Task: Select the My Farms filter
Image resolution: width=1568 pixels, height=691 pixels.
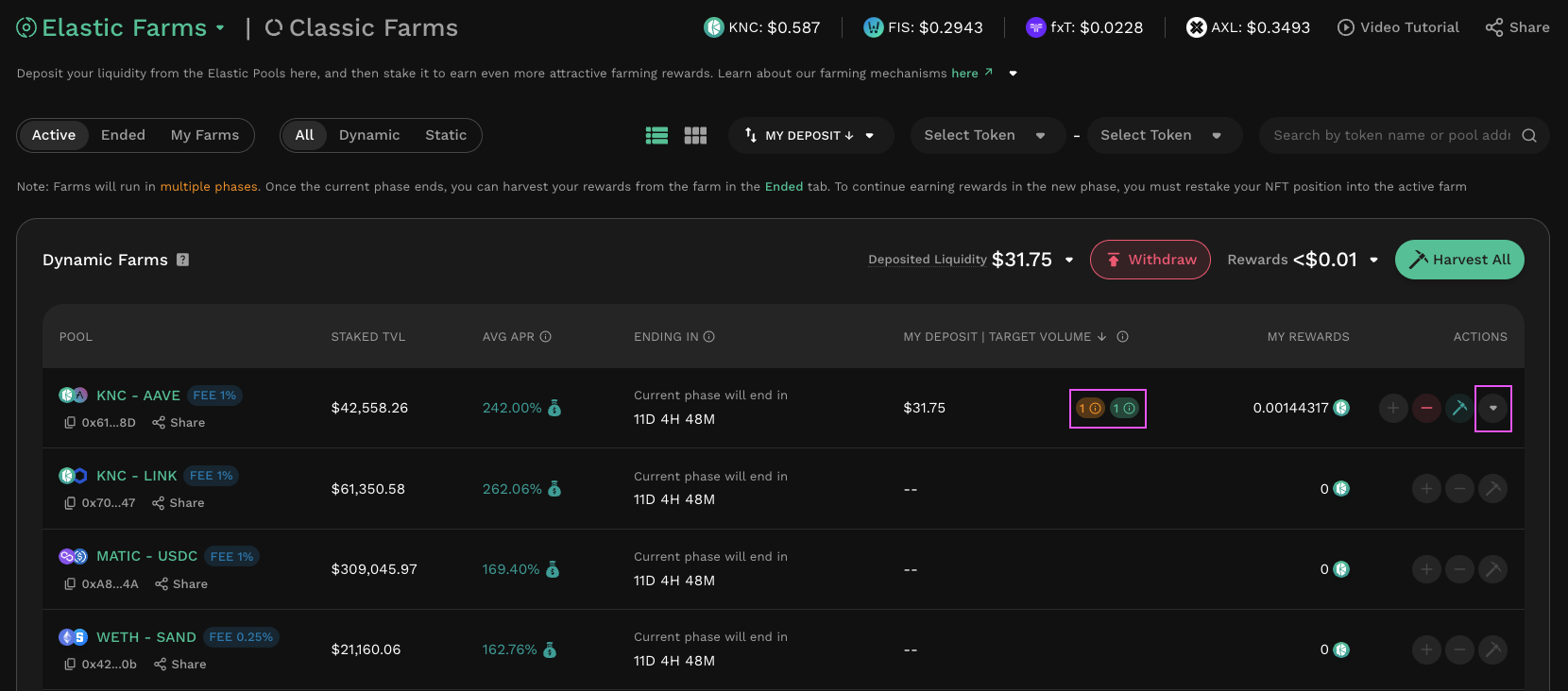Action: click(205, 135)
